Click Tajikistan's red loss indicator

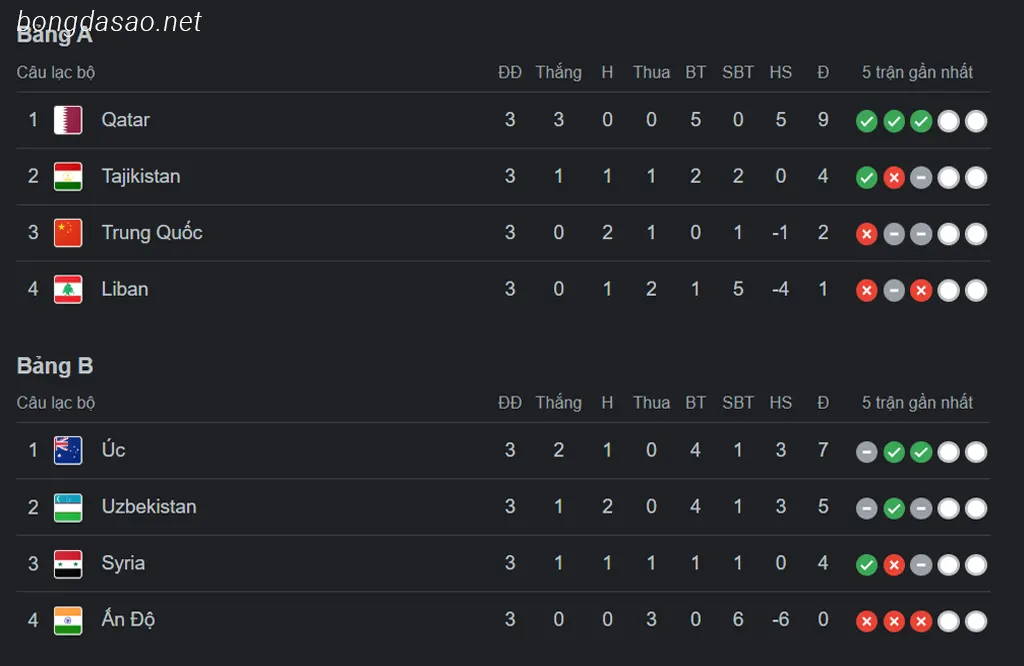click(894, 178)
